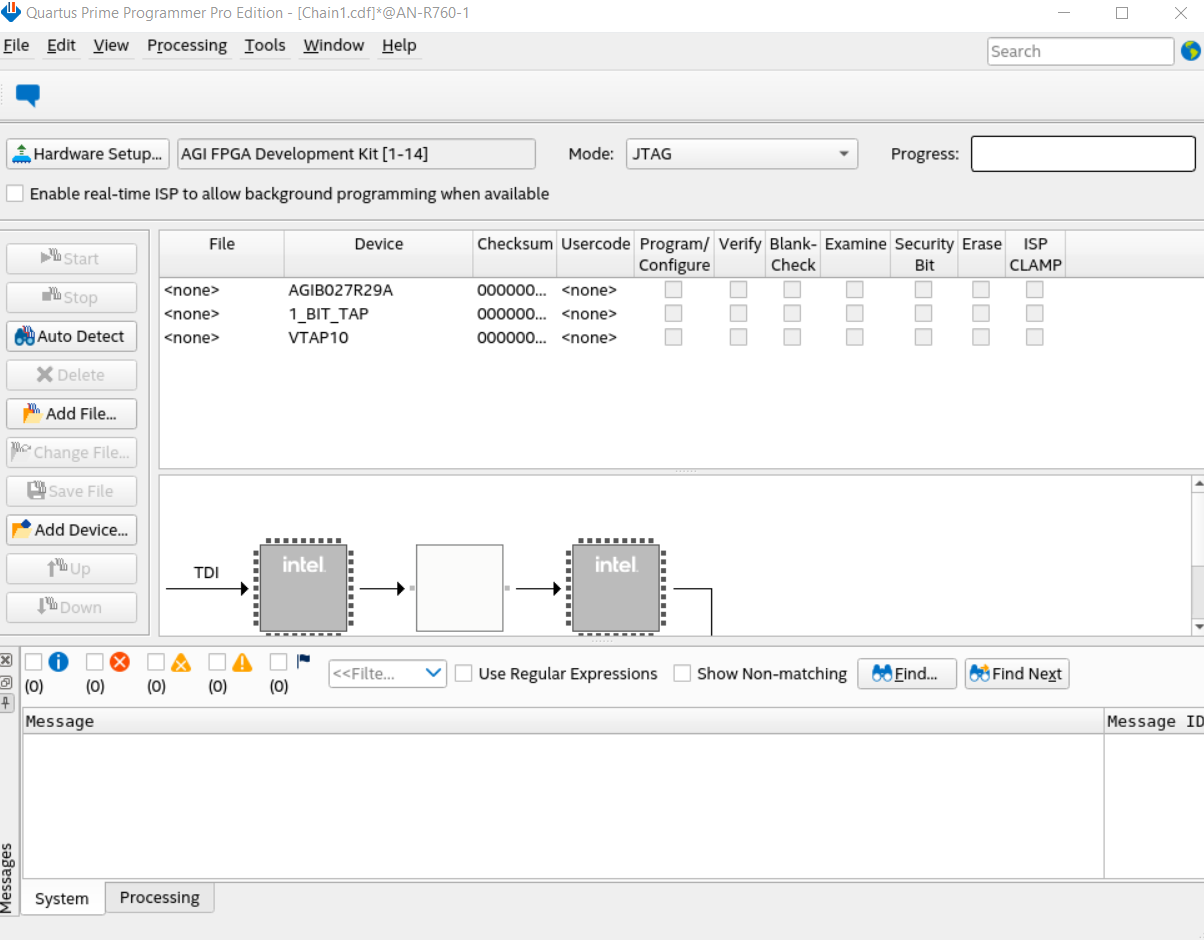1204x940 pixels.
Task: Click the Add File button
Action: [x=72, y=414]
